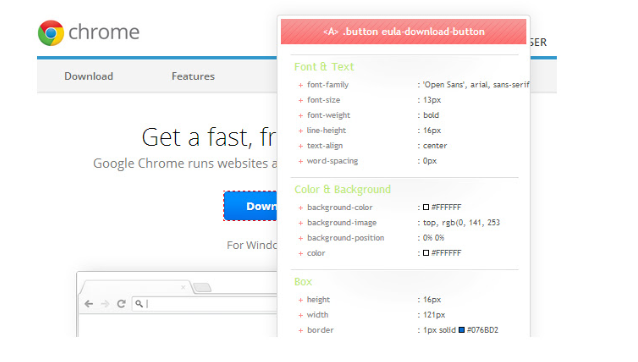Click the border blue #076BD2 swatch
This screenshot has height=362, width=638.
(x=461, y=330)
